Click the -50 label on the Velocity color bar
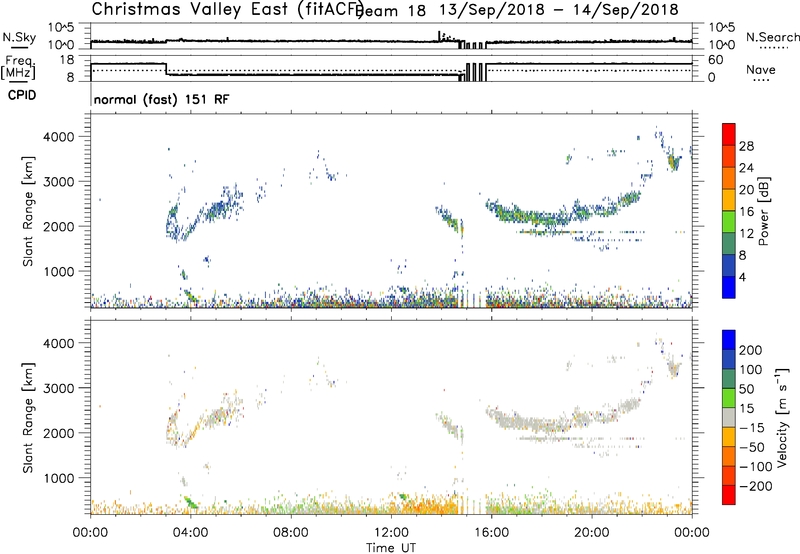Screen dimensions: 800x554 [x=752, y=447]
